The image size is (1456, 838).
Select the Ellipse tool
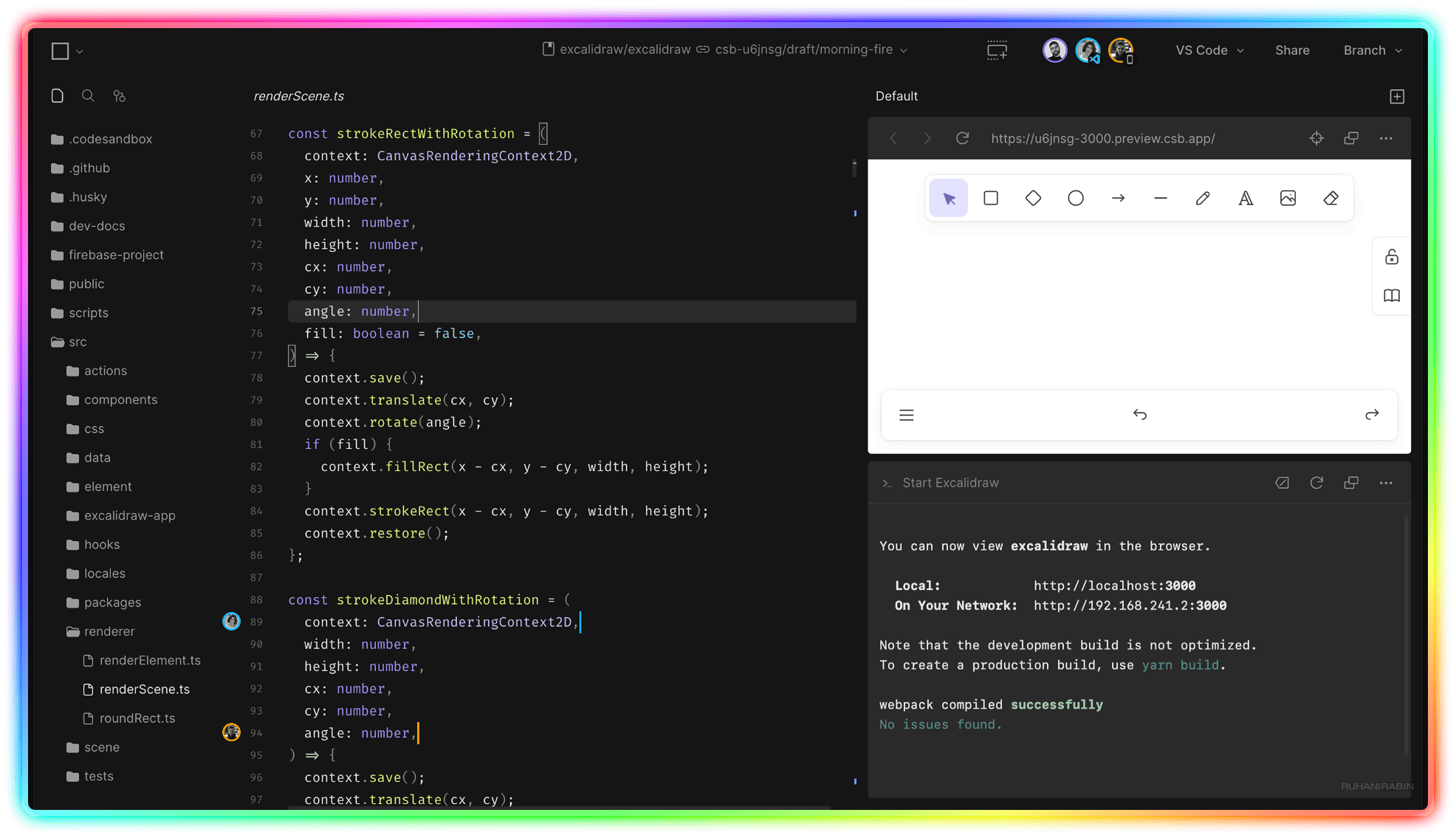pos(1076,198)
